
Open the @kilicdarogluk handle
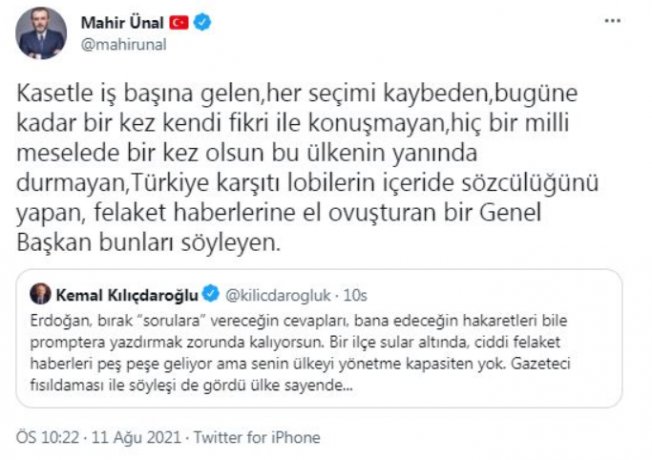pos(278,295)
